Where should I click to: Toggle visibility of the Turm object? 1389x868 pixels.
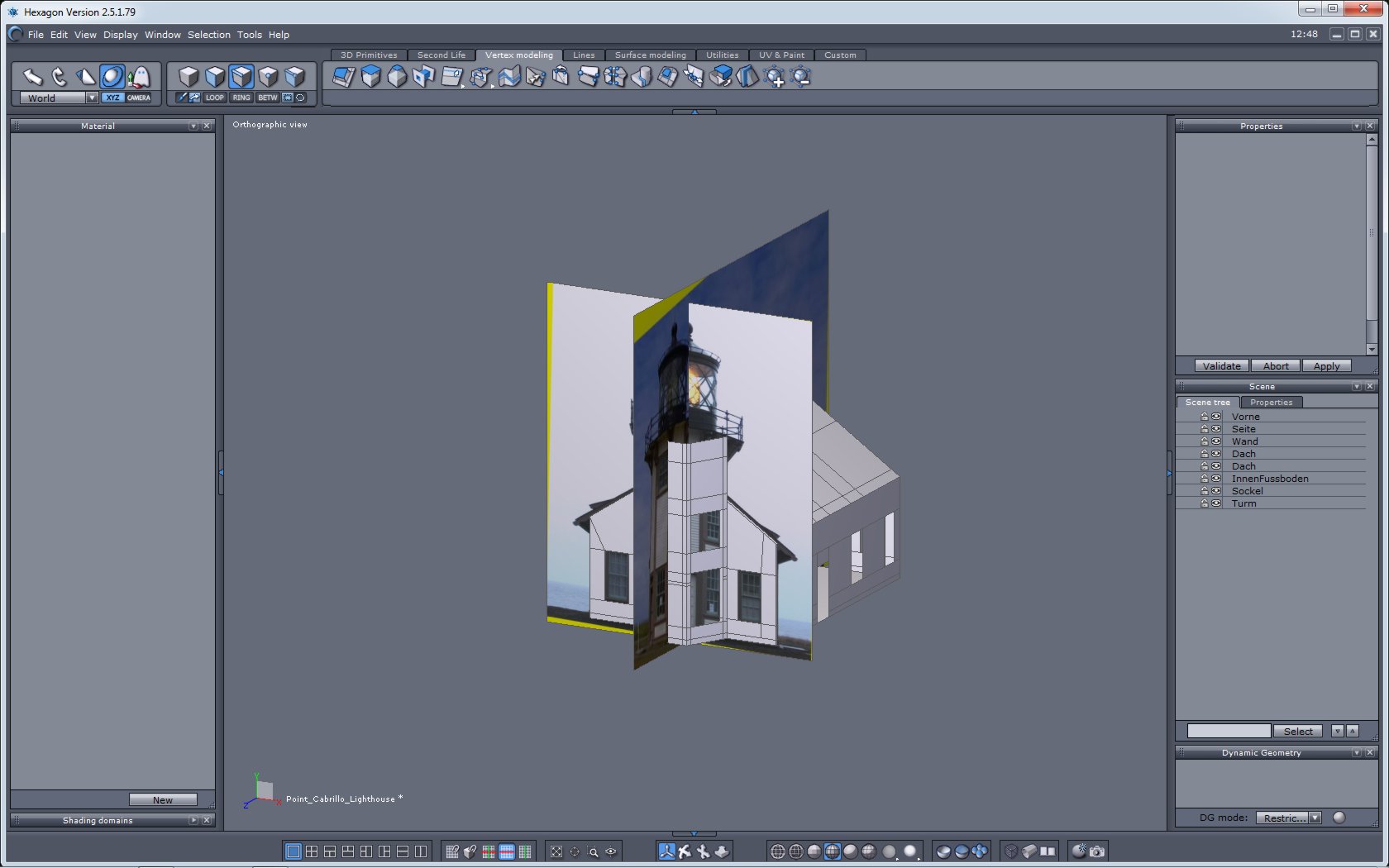pyautogui.click(x=1216, y=503)
